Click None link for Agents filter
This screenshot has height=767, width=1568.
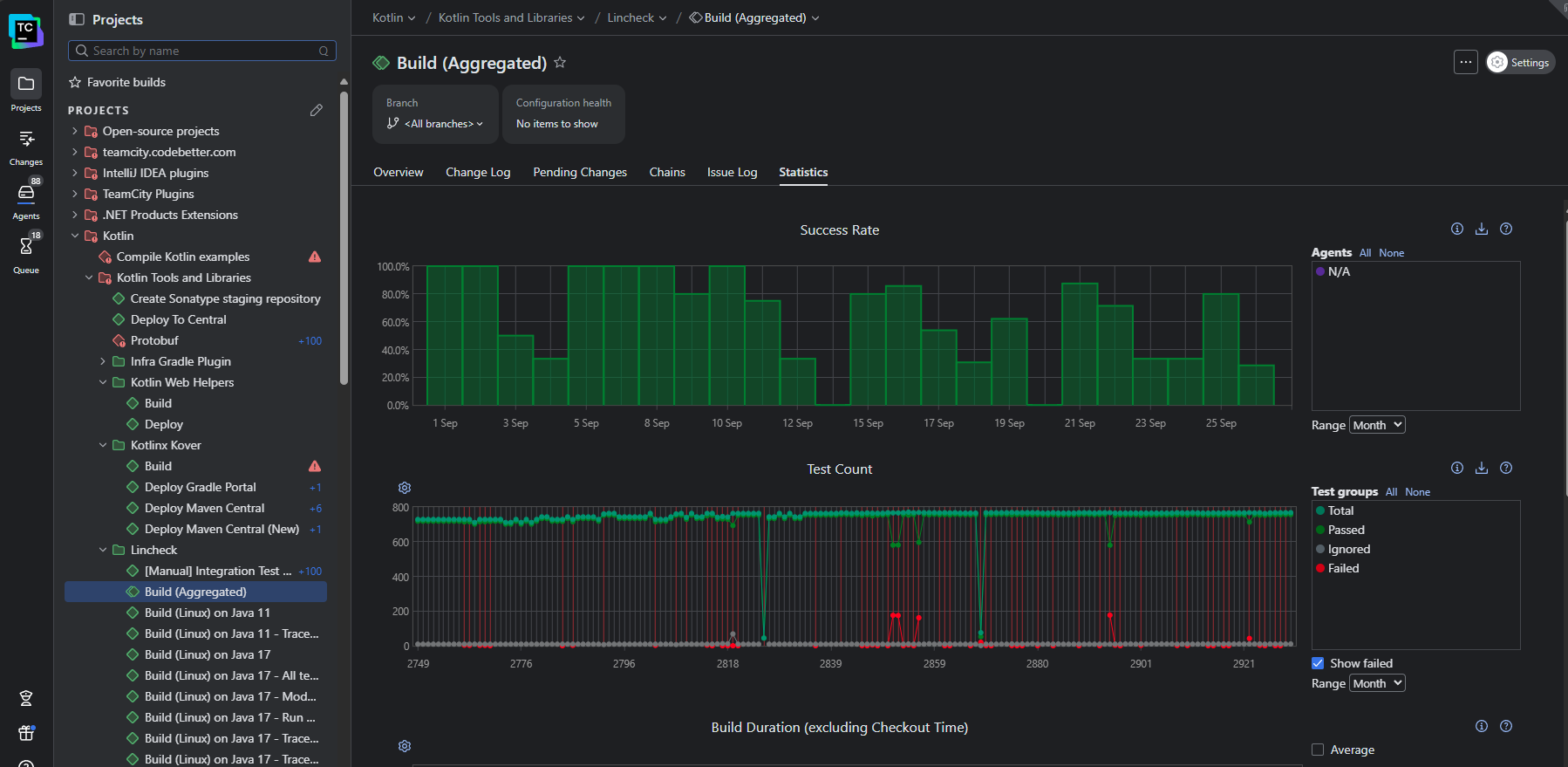point(1391,253)
